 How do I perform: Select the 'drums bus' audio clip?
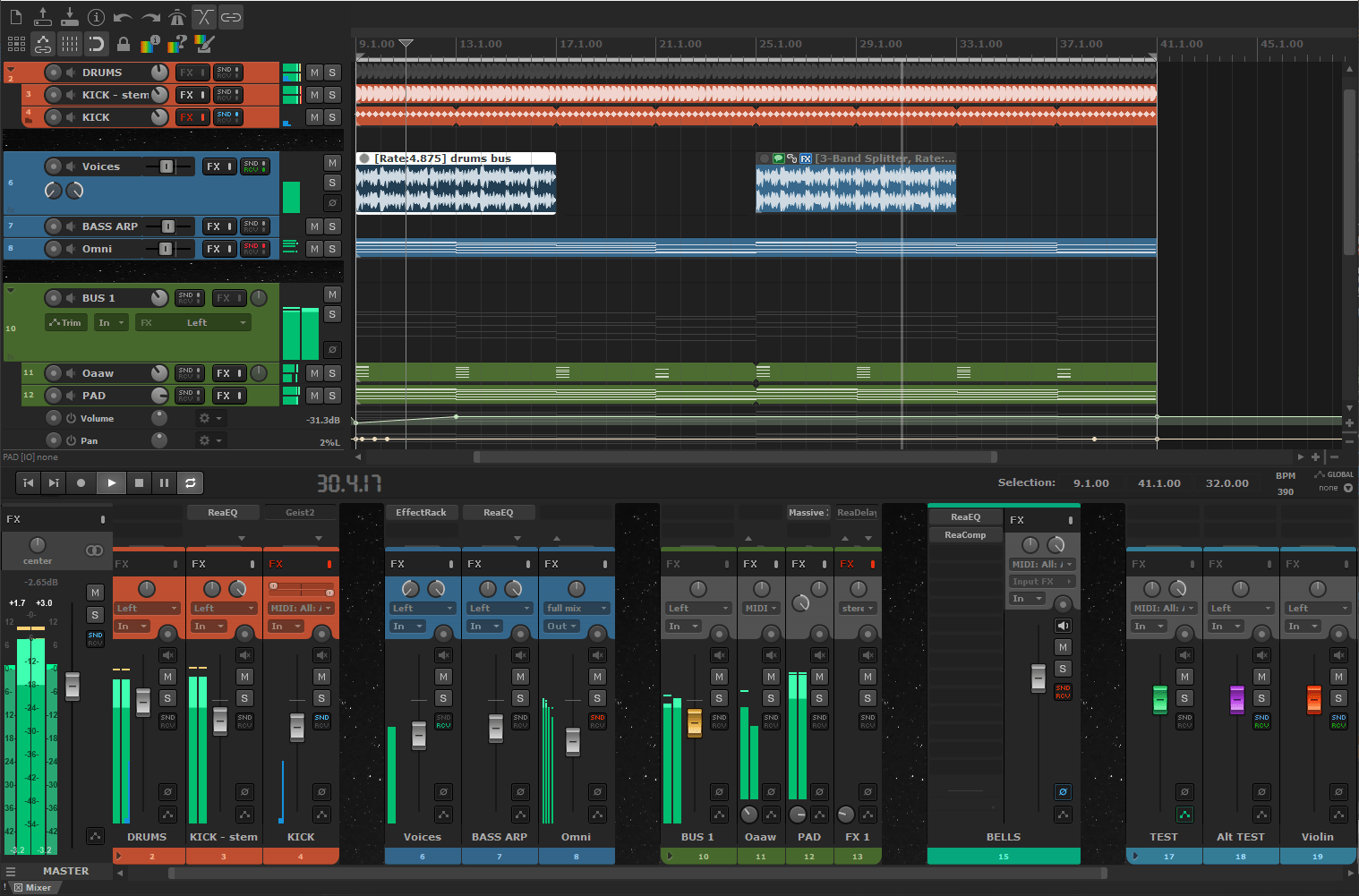(x=456, y=183)
